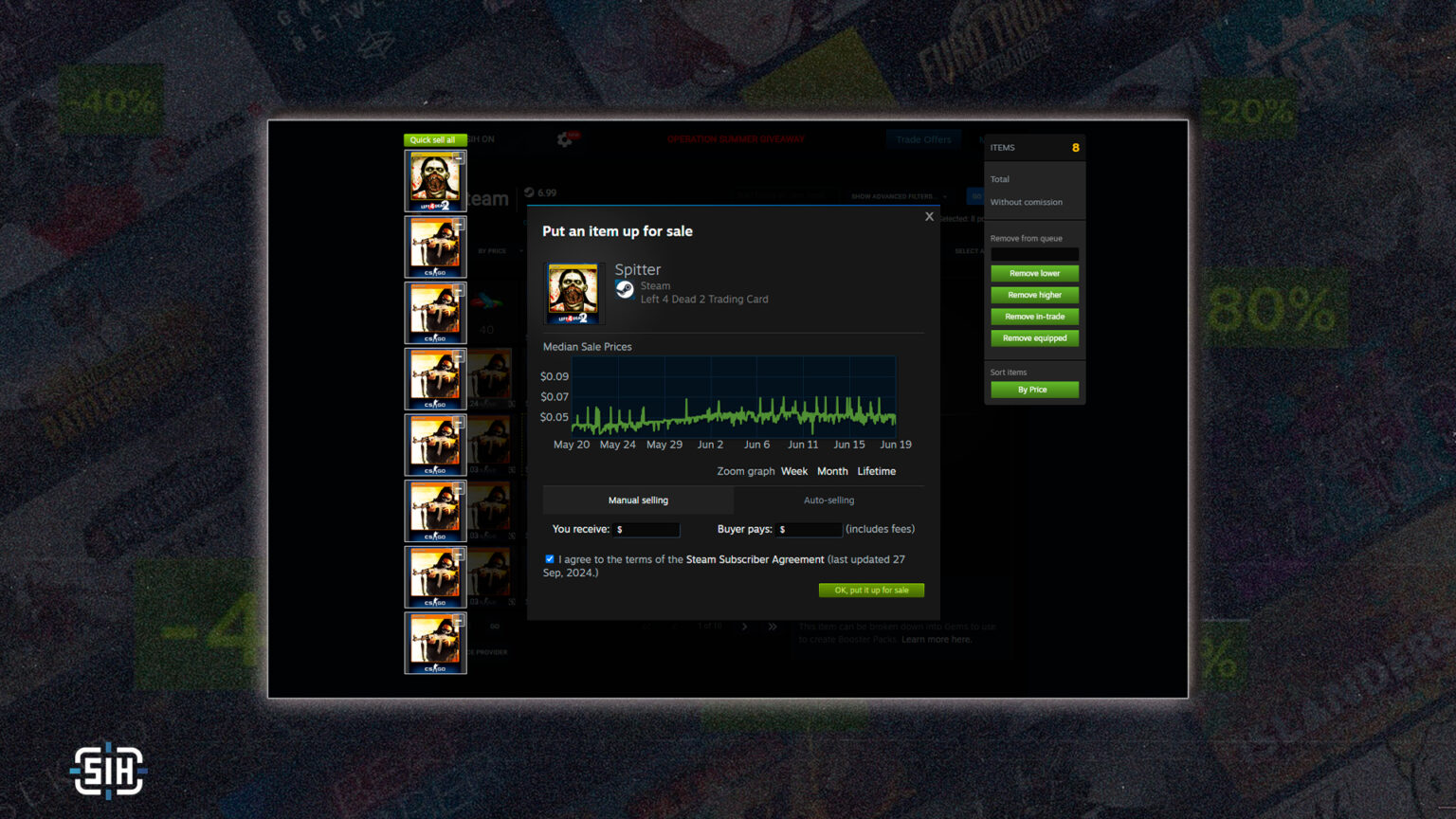Click the settings gear icon in header

(565, 139)
